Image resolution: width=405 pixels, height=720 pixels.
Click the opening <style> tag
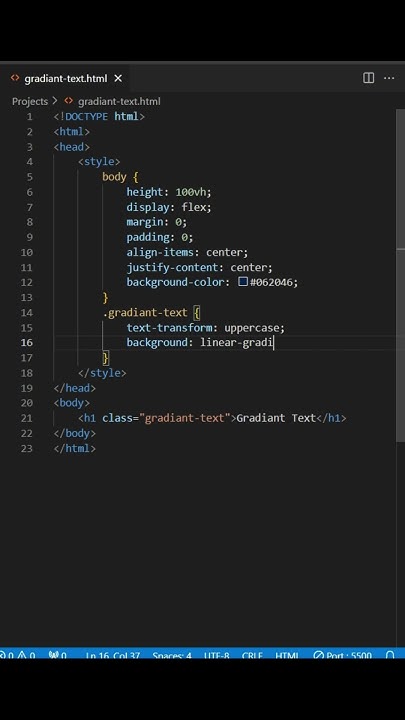(99, 162)
